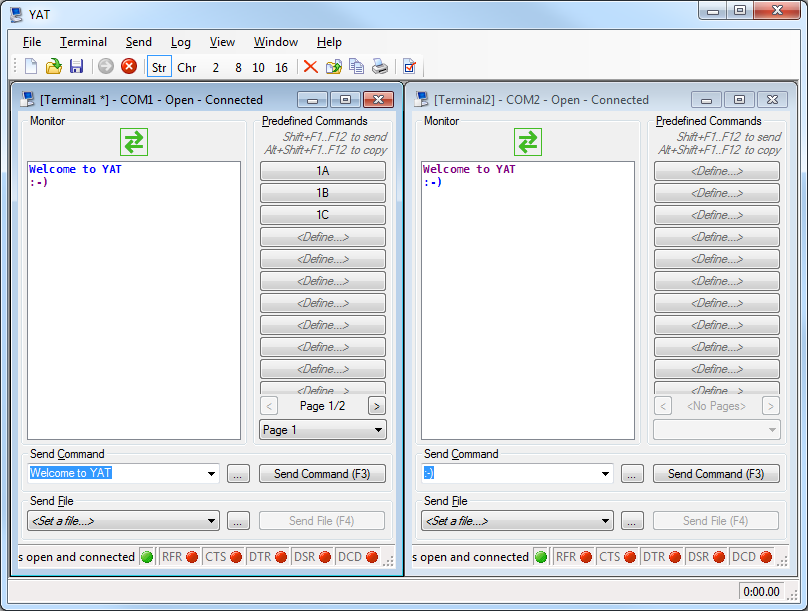Click the YAT application title icon
808x611 pixels.
[x=16, y=14]
